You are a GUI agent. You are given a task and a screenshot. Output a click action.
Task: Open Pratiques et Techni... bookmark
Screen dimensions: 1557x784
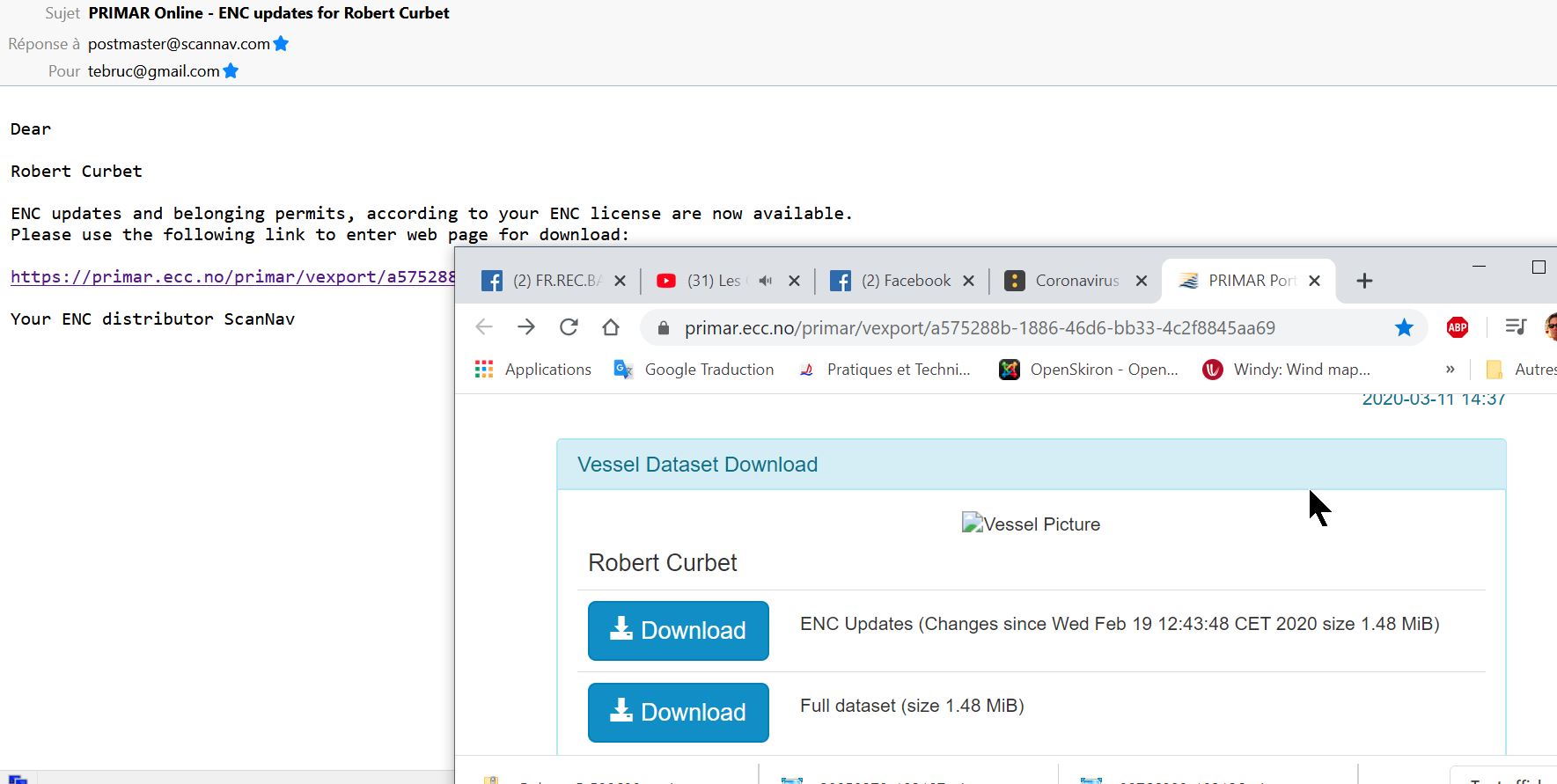[885, 370]
